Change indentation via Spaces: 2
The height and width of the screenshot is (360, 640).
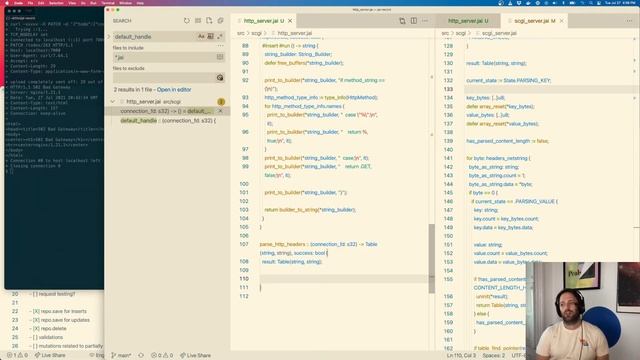click(494, 356)
